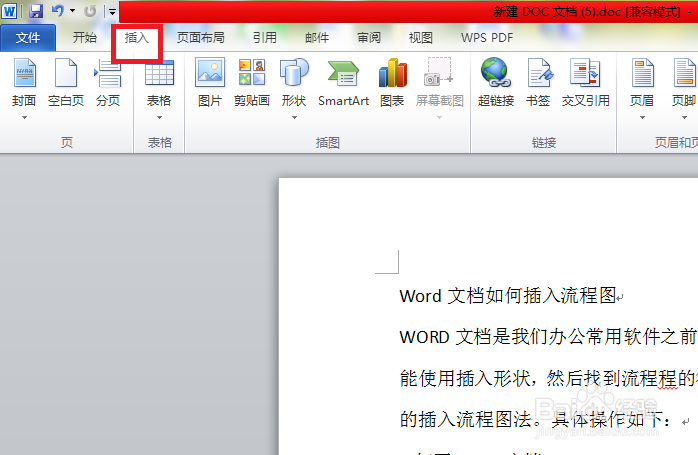Switch to the 开始 tab

[85, 37]
